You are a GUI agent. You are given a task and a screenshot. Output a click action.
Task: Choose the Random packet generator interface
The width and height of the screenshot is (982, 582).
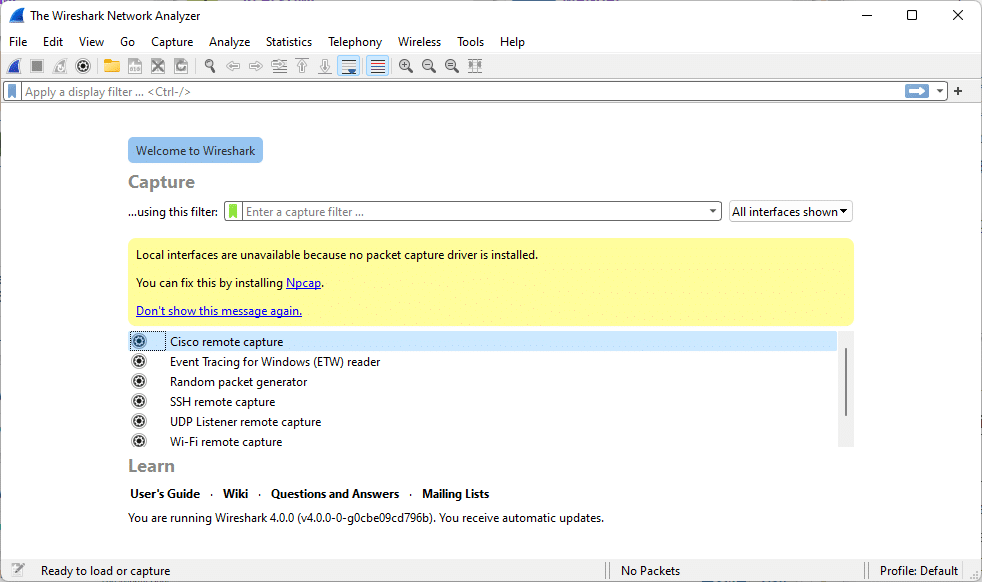click(238, 381)
